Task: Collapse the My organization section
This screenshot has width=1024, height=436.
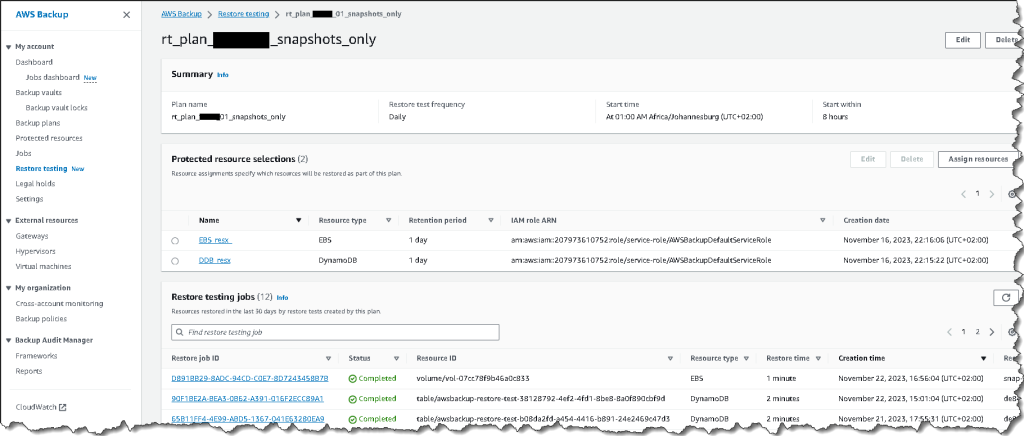Action: pos(8,288)
